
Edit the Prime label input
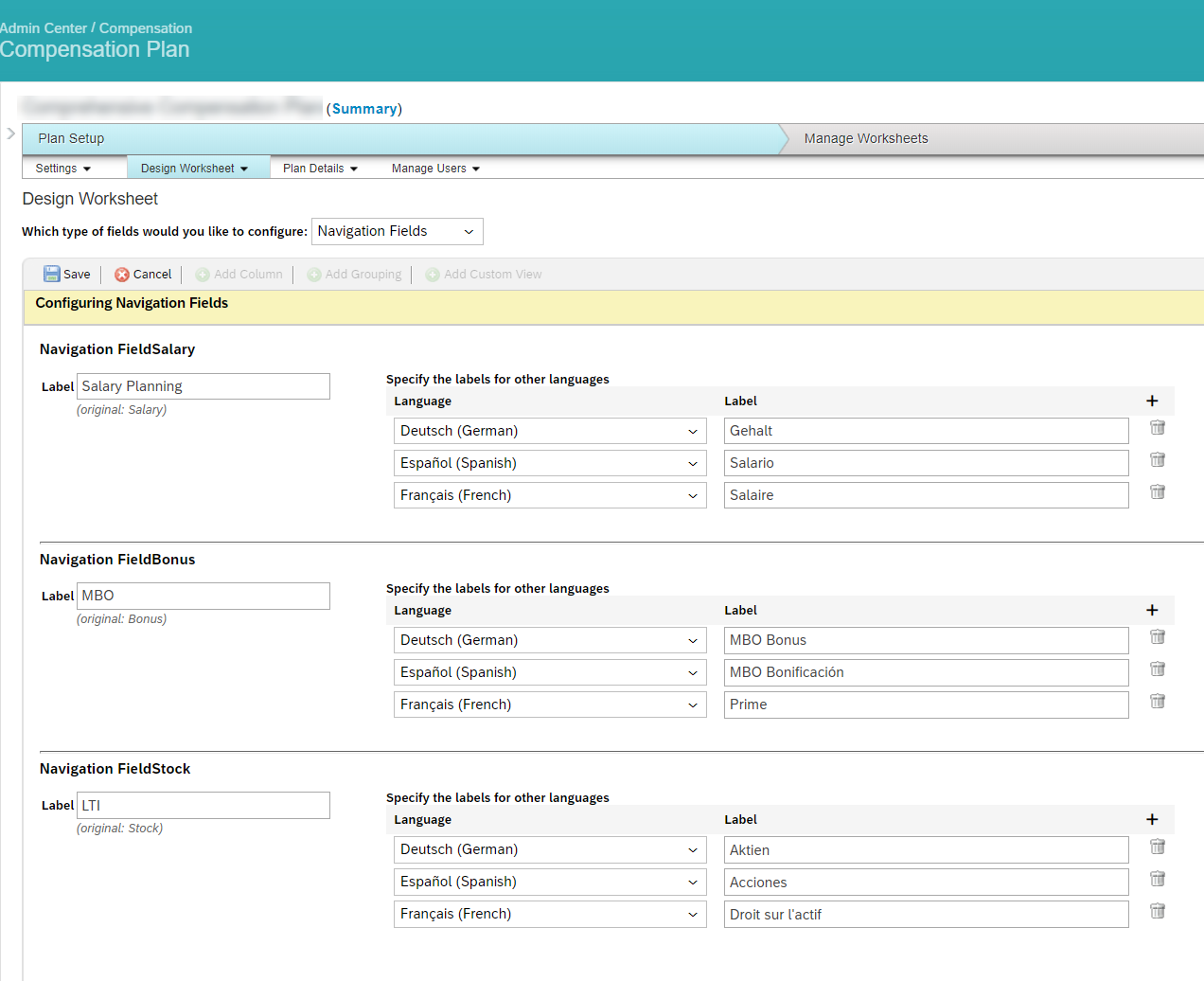927,705
